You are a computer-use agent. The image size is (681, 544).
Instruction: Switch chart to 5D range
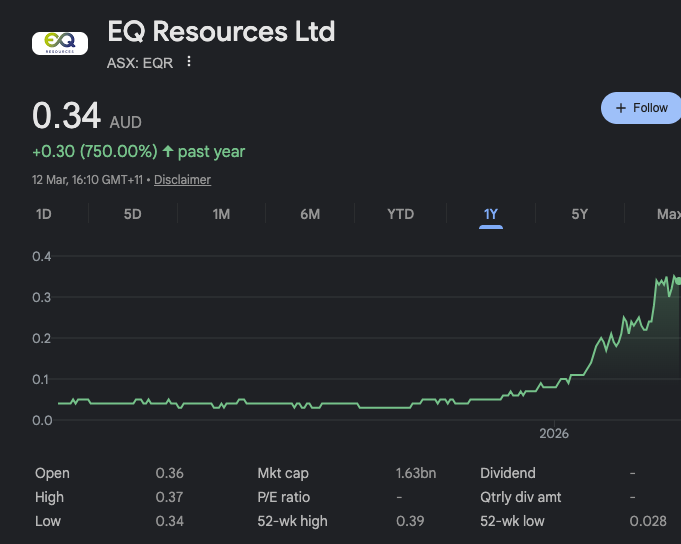pos(132,214)
